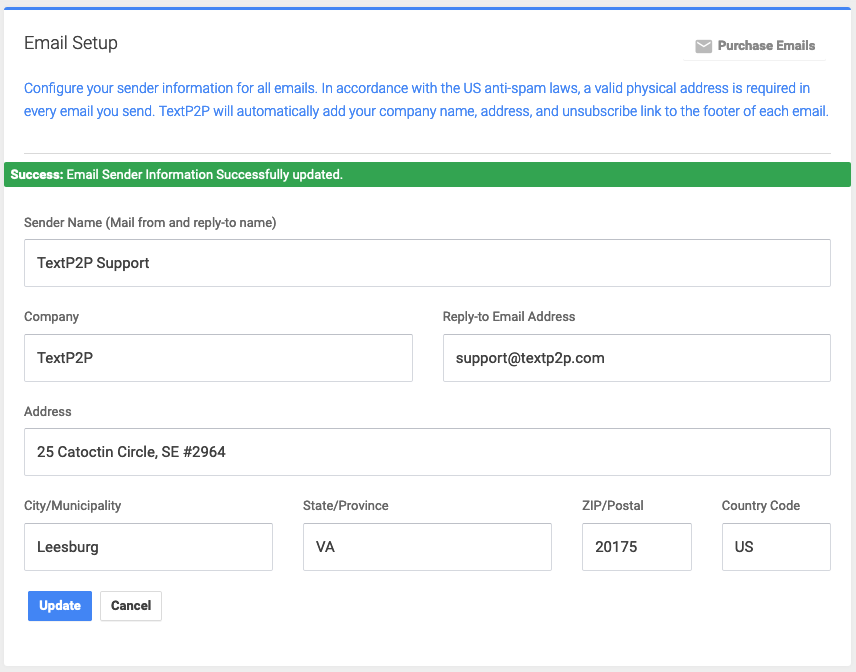The width and height of the screenshot is (856, 672).
Task: Click into the Address input field
Action: [x=427, y=451]
